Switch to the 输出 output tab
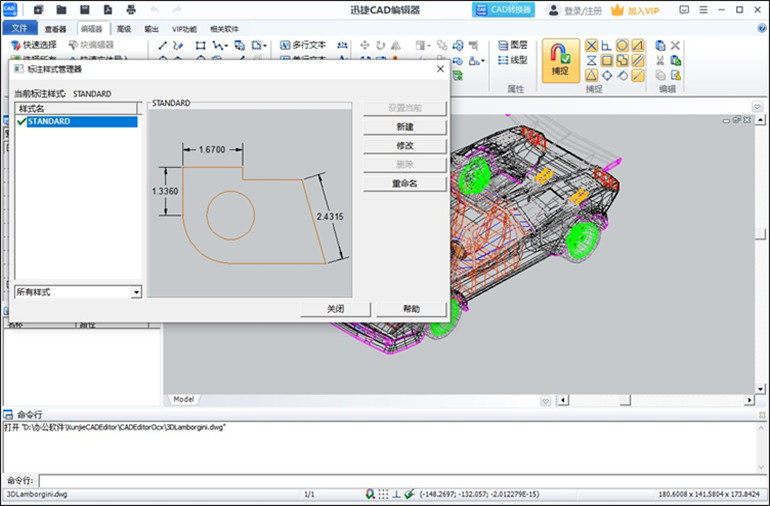This screenshot has width=770, height=506. (151, 29)
